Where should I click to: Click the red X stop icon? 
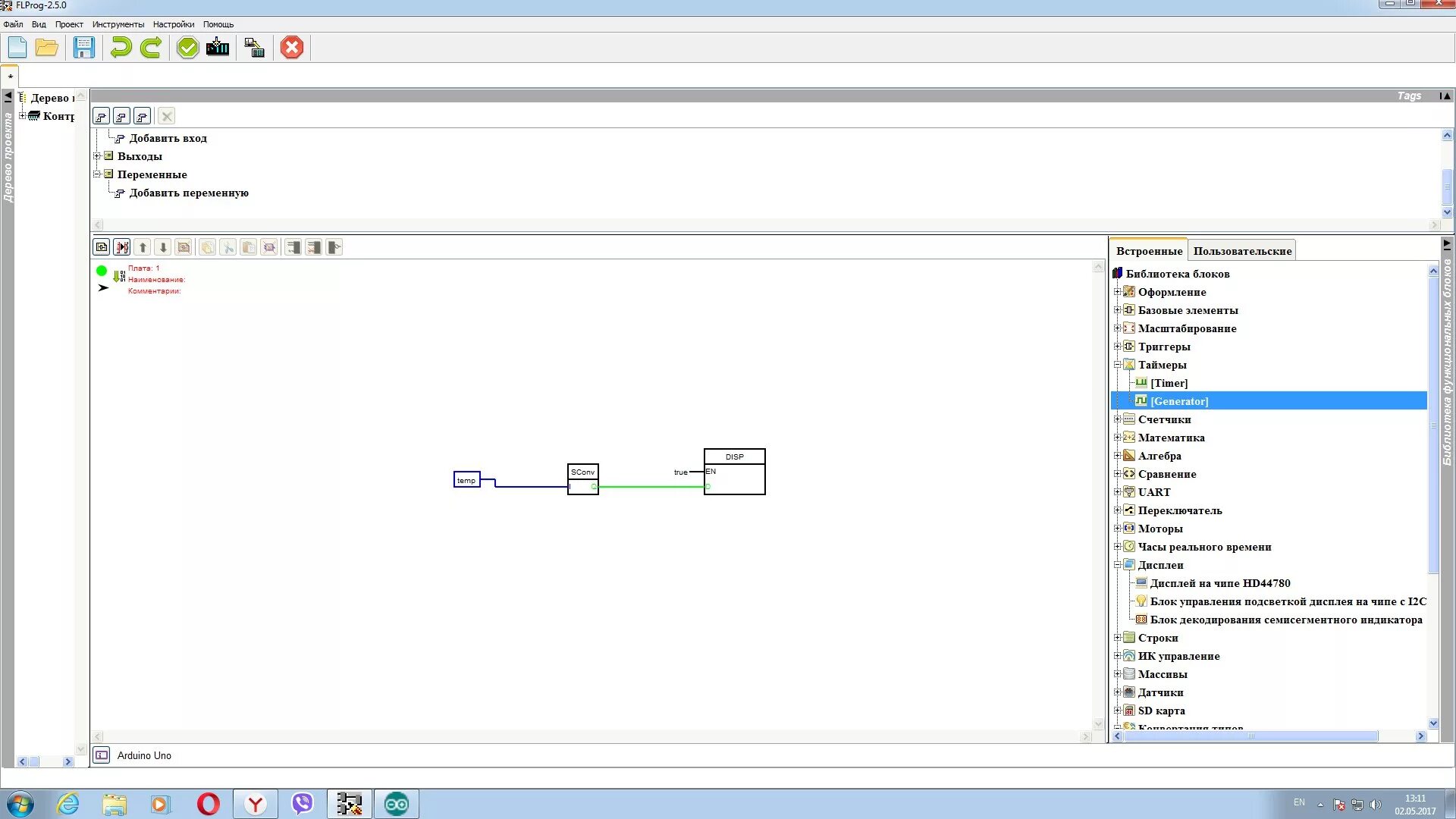coord(292,48)
